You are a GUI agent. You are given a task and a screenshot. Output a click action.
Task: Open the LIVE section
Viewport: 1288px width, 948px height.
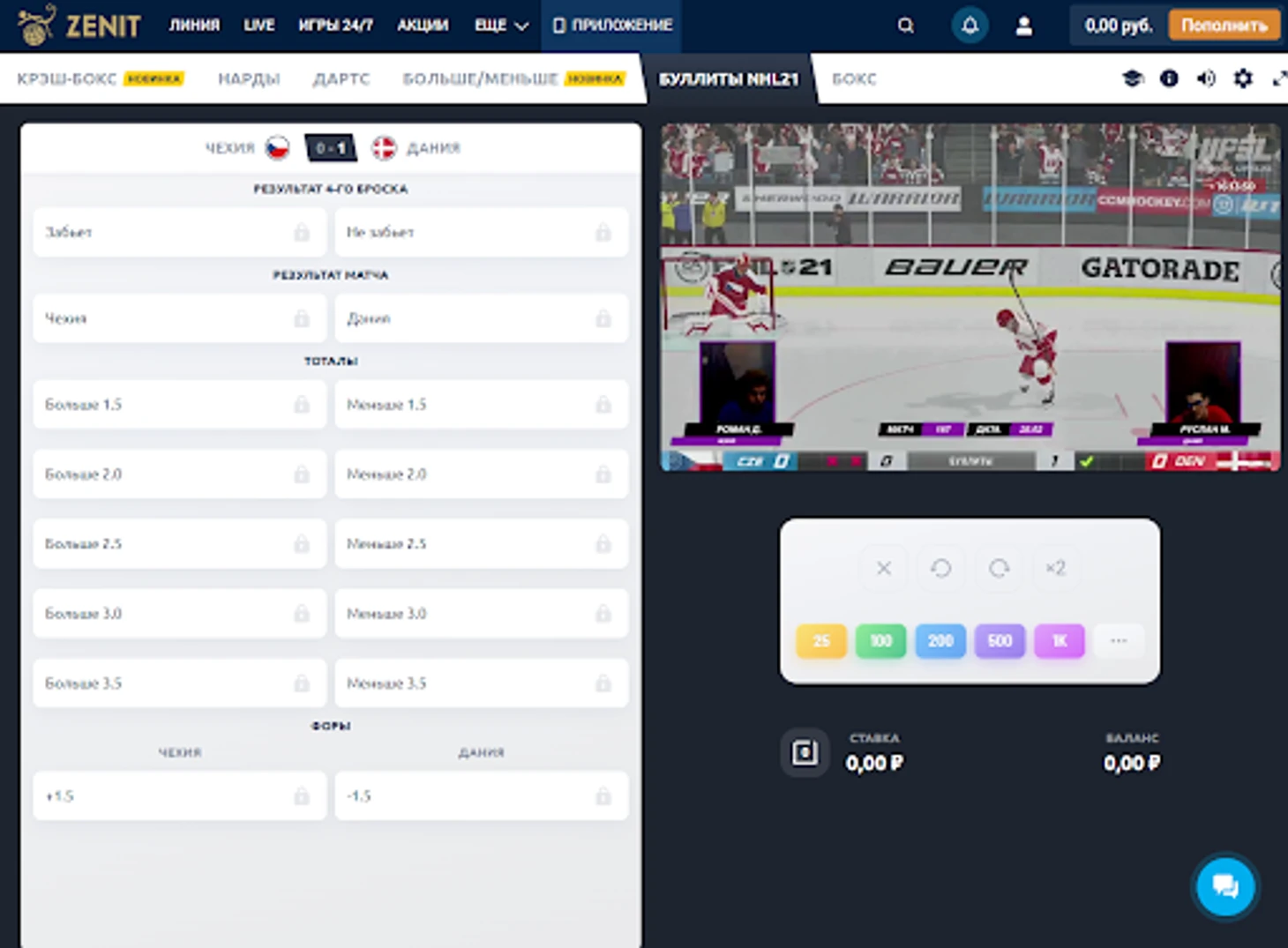point(259,26)
